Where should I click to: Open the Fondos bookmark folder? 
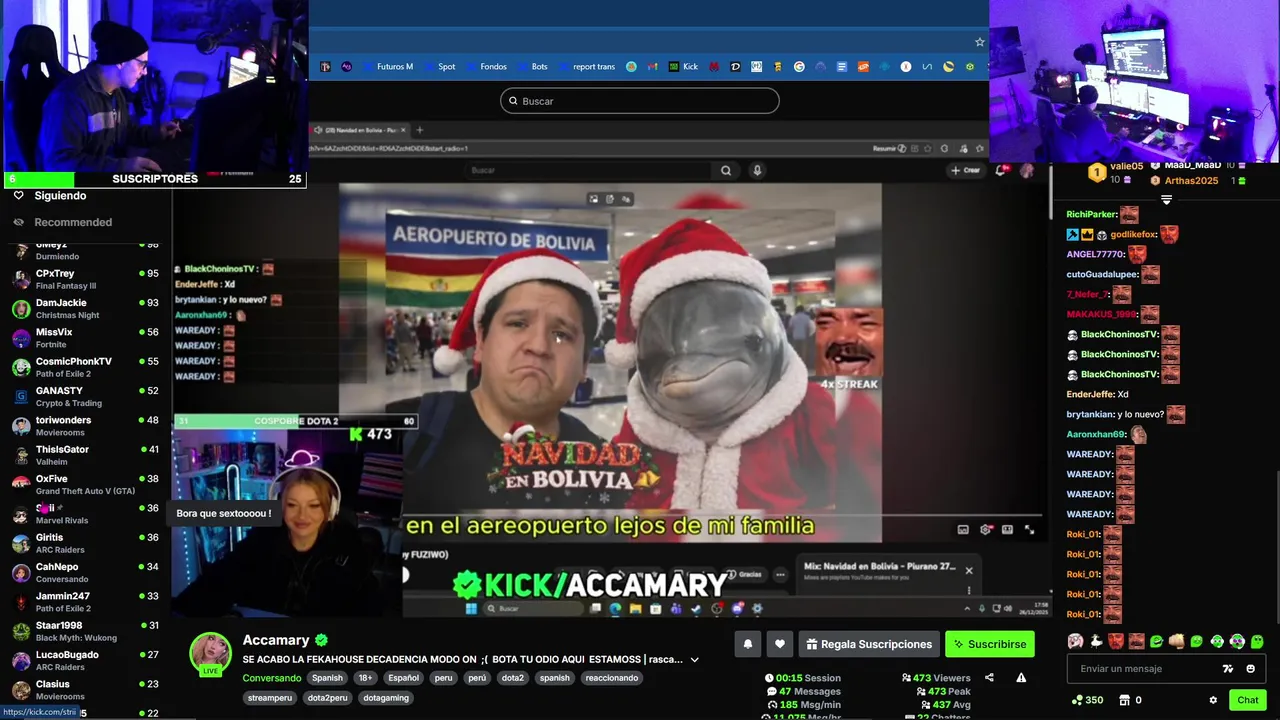coord(487,67)
